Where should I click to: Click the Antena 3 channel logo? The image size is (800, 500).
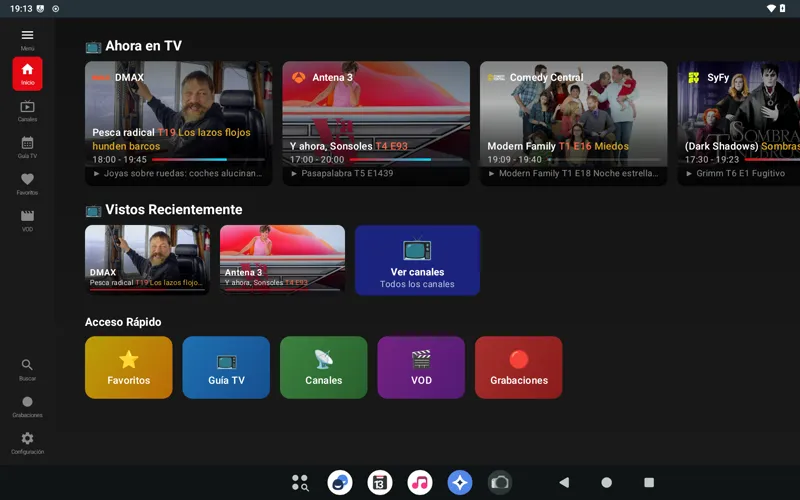298,78
